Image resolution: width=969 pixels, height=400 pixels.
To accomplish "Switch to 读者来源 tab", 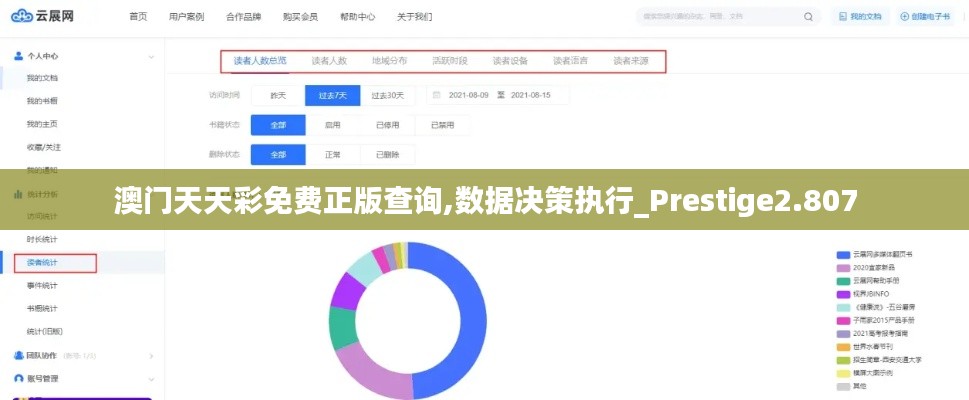I will point(631,61).
